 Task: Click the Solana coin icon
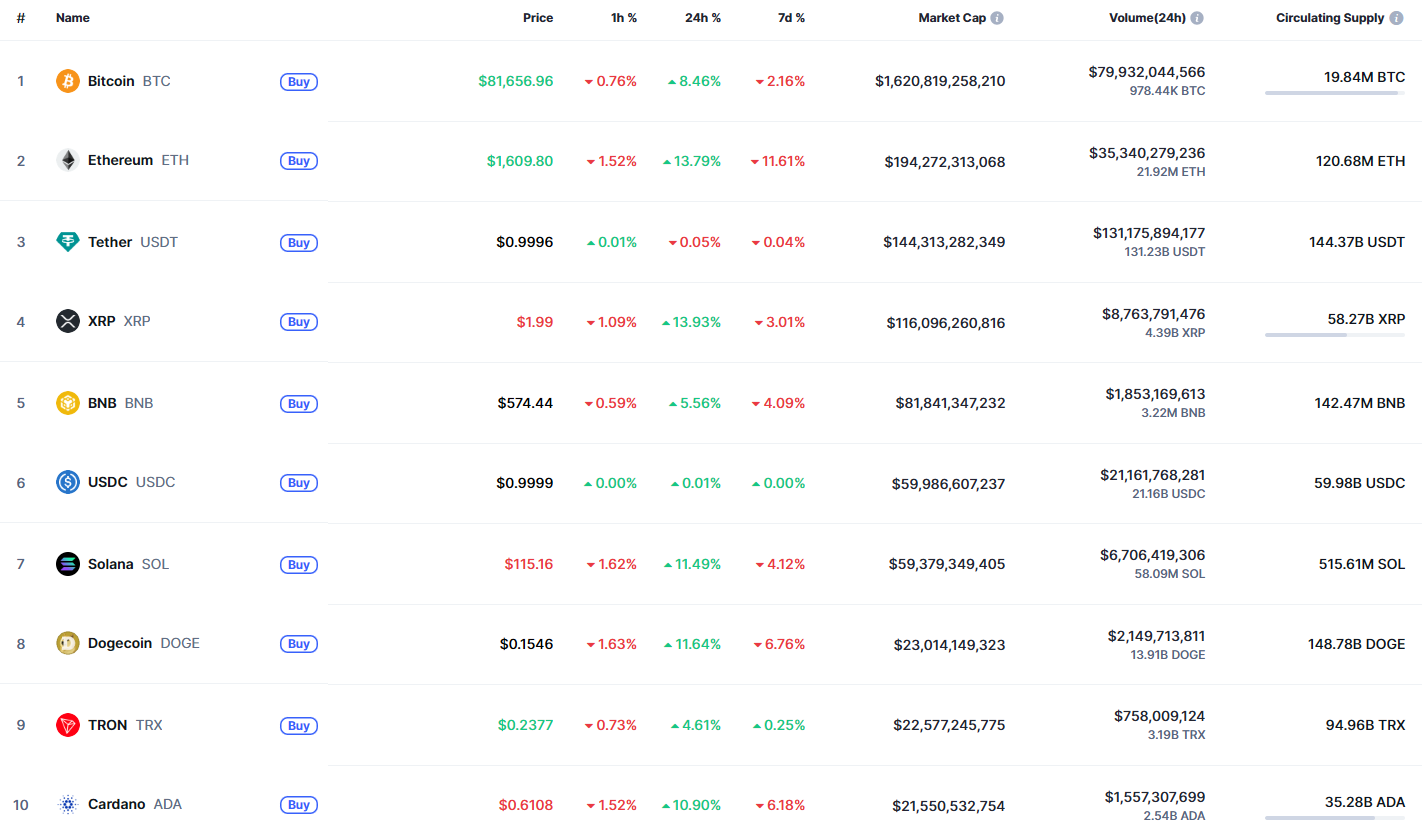(67, 564)
